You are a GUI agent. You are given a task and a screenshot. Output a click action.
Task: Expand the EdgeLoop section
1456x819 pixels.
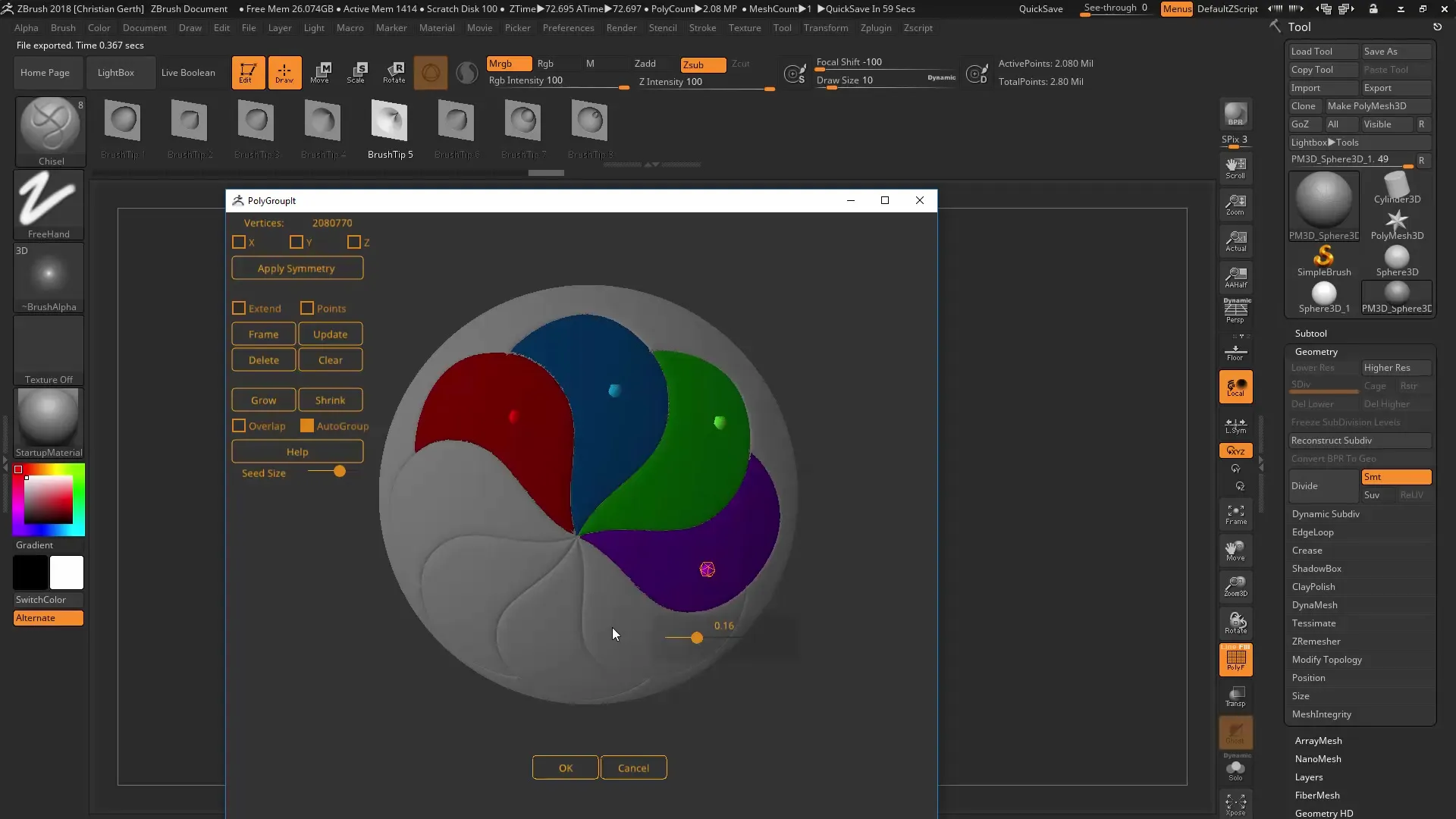pyautogui.click(x=1313, y=532)
